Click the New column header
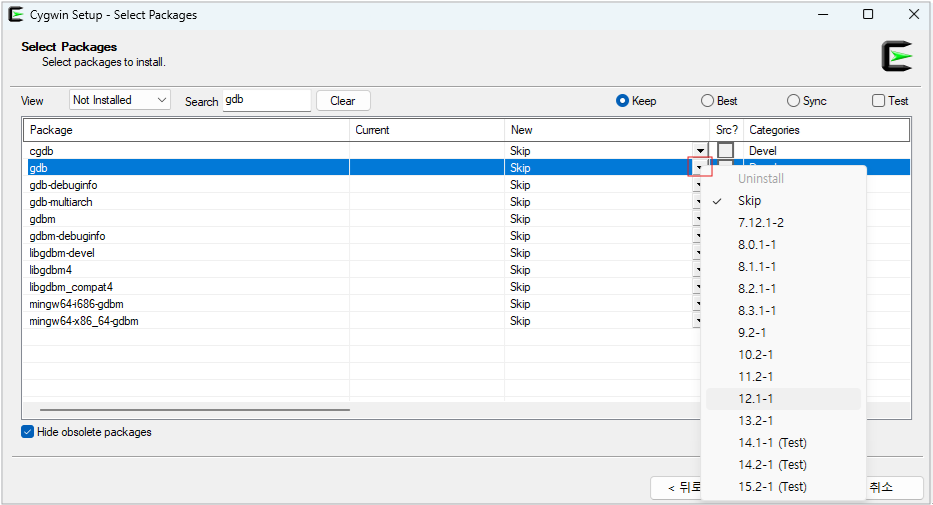The height and width of the screenshot is (505, 933). 607,130
